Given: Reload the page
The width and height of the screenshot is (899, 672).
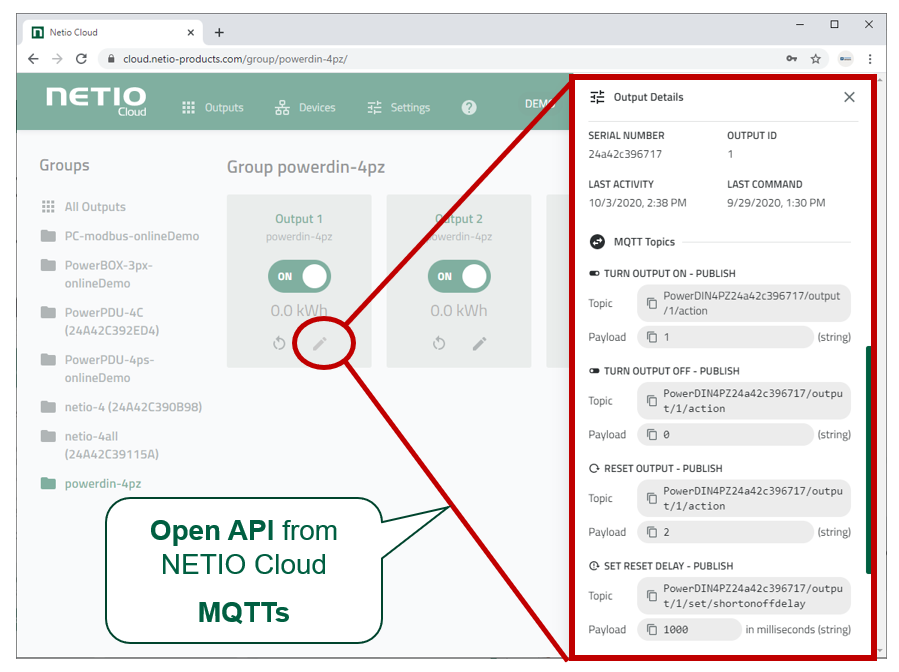Looking at the screenshot, I should point(81,58).
